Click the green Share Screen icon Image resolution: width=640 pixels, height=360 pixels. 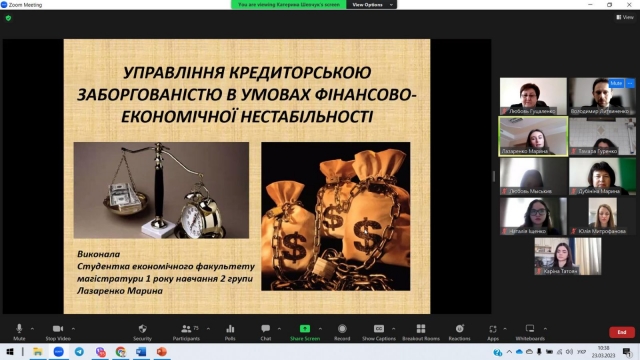[x=305, y=329]
